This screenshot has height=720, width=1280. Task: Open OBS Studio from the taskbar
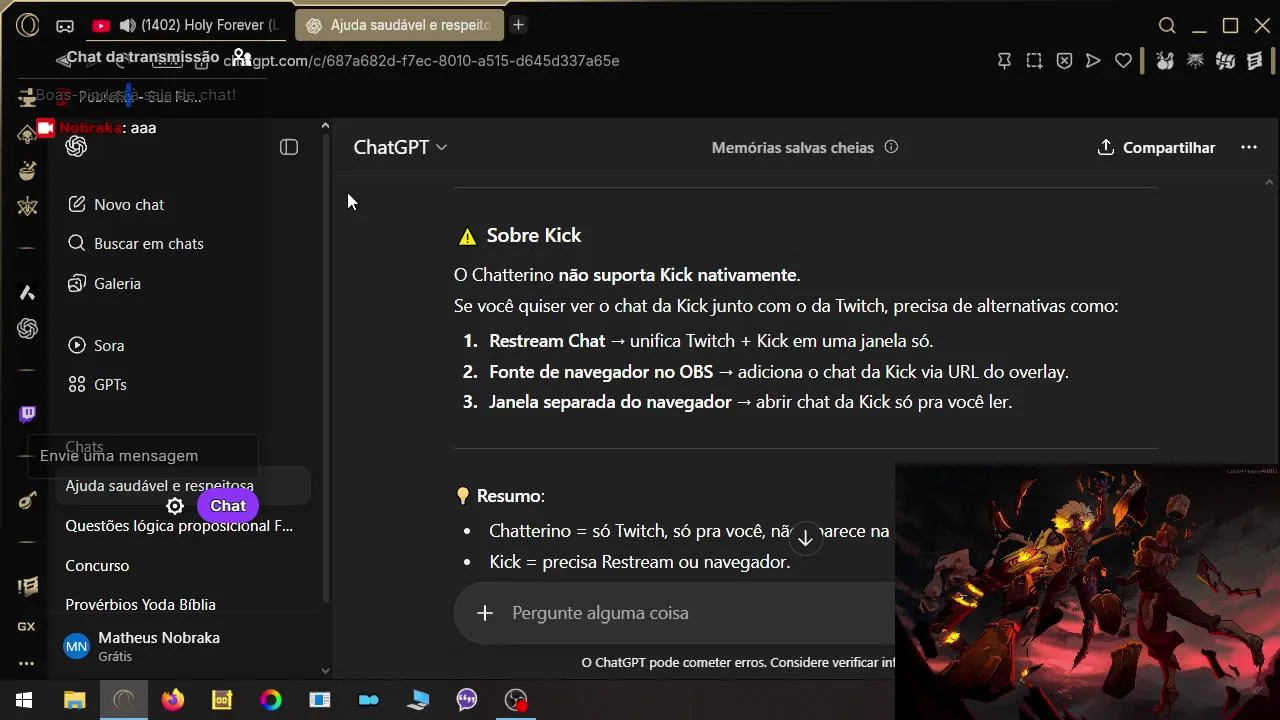pos(516,700)
